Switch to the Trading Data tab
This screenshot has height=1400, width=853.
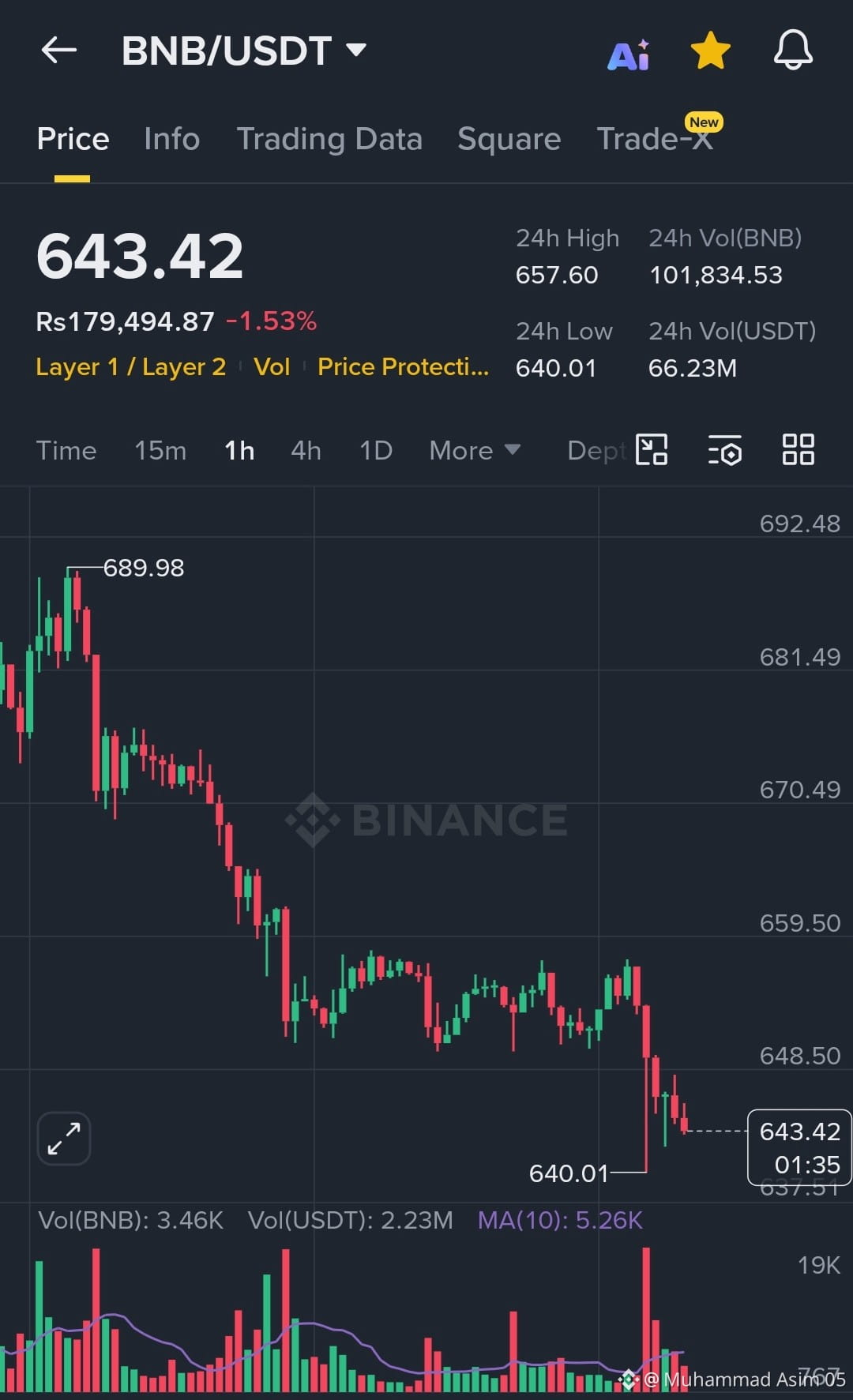coord(329,139)
